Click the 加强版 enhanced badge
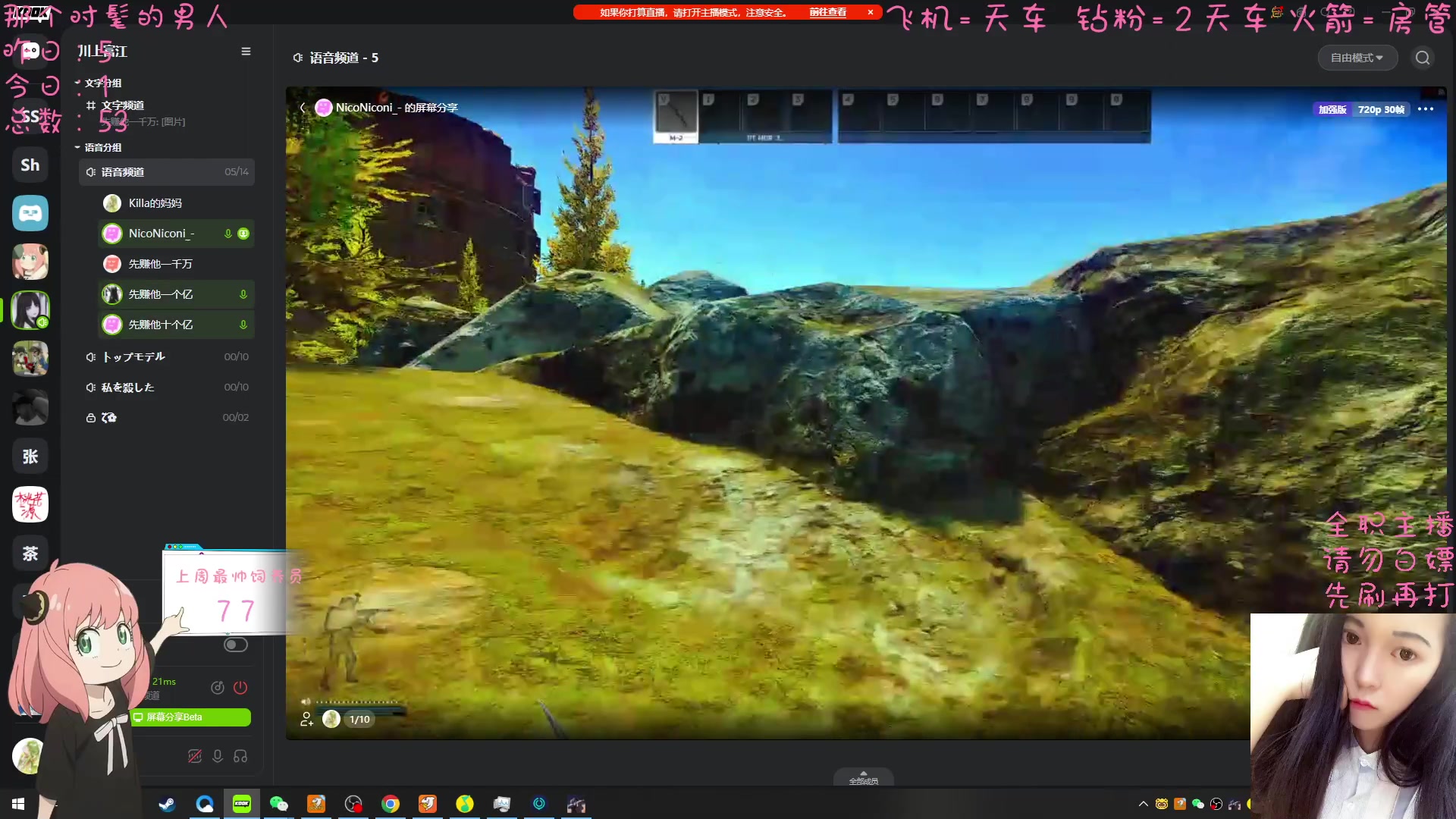This screenshot has height=819, width=1456. point(1332,110)
